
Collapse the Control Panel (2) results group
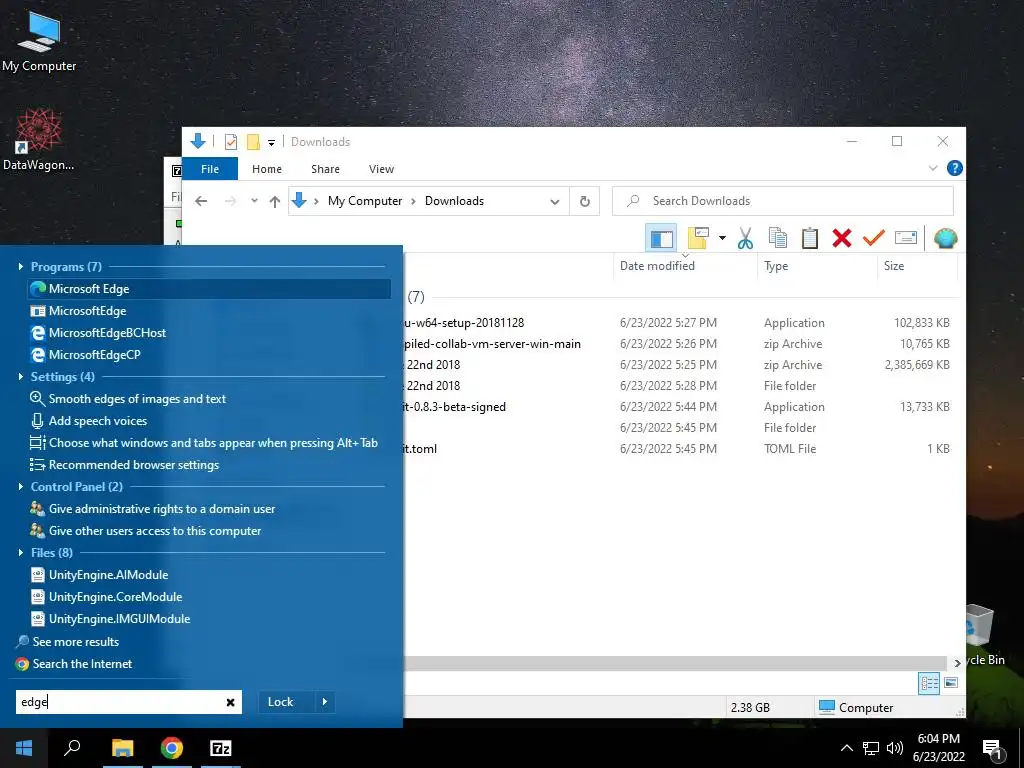point(21,487)
